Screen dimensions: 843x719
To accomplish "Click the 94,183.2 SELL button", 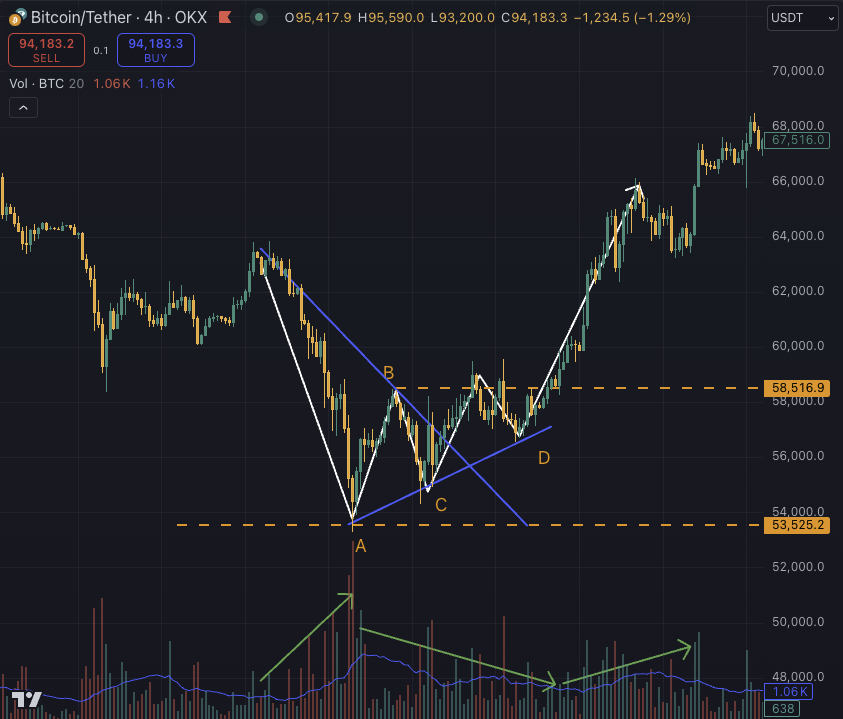I will (46, 50).
